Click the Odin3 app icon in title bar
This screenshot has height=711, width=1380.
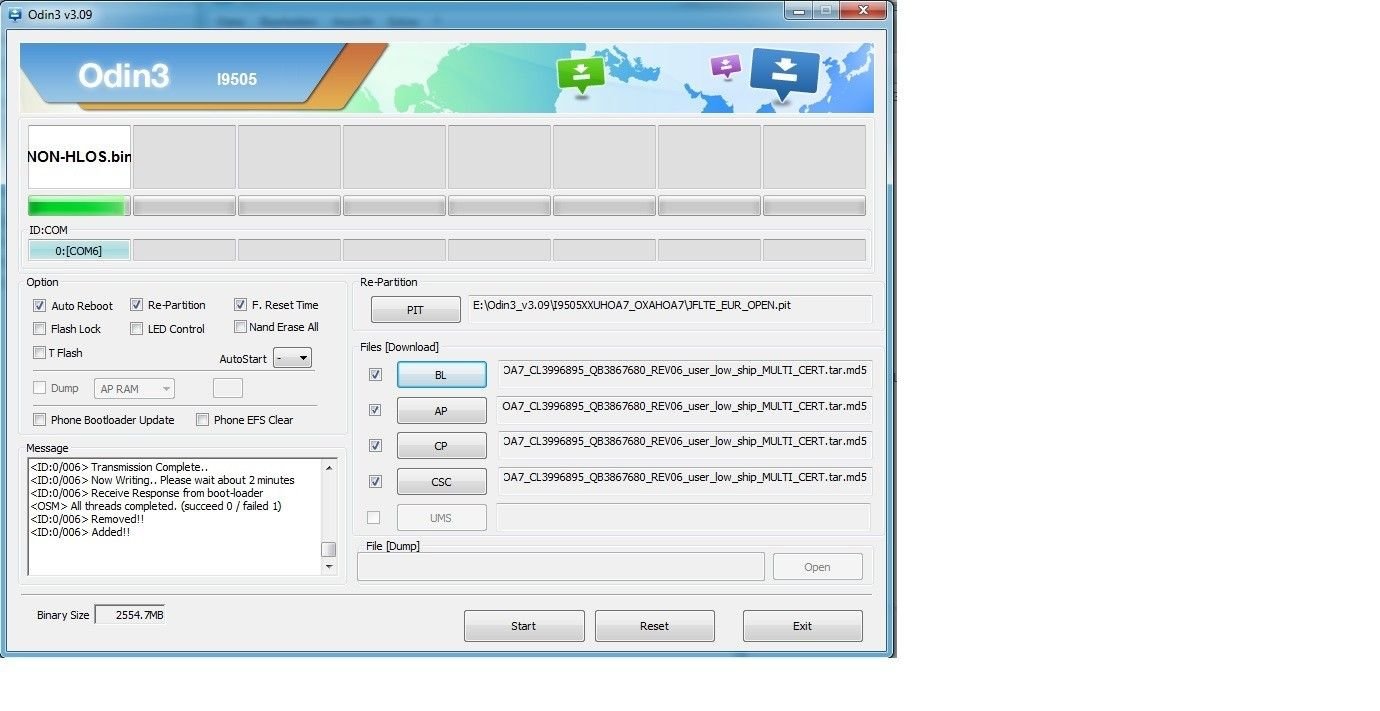(x=14, y=15)
